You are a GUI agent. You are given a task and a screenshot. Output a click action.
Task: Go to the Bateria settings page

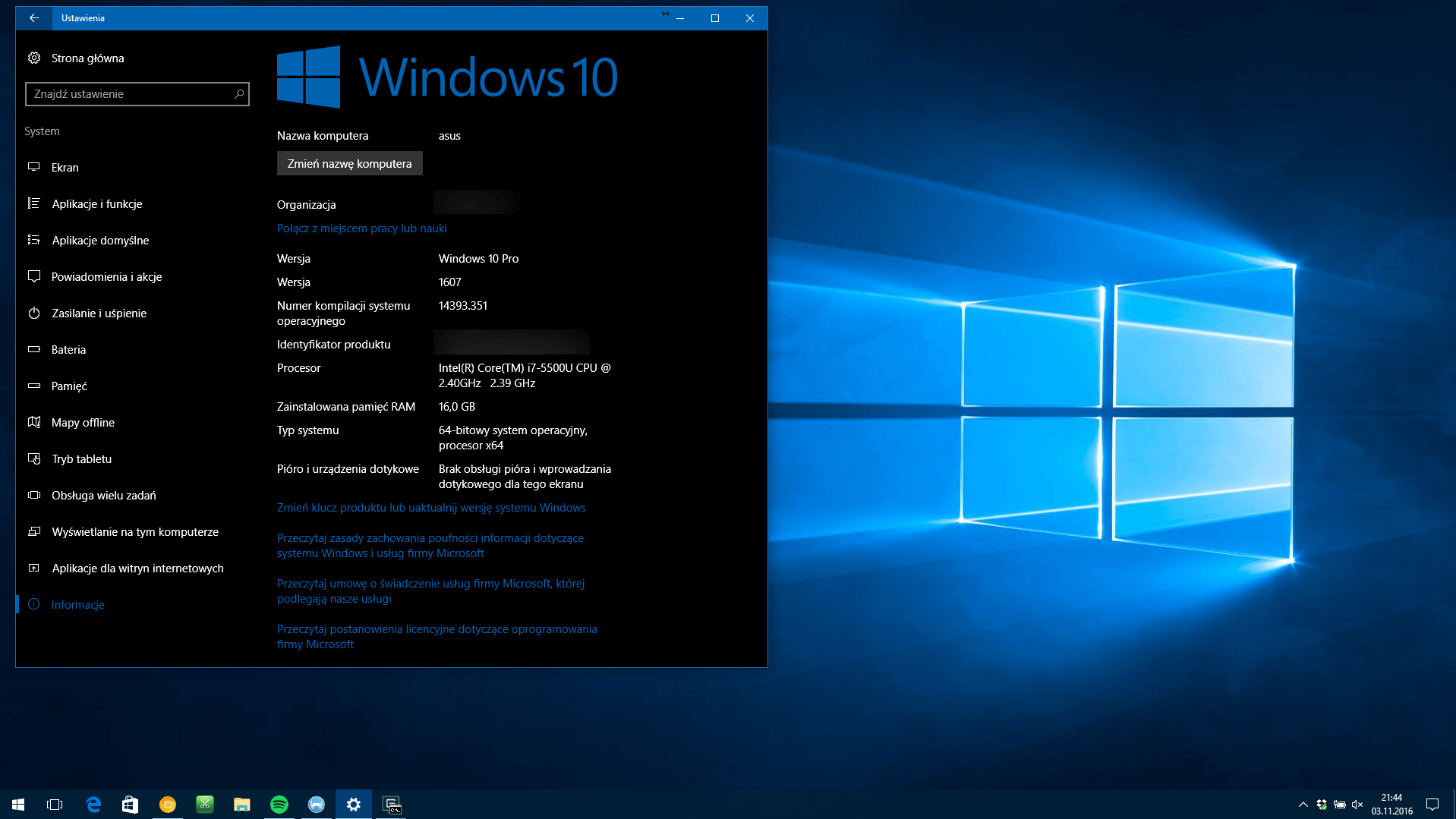pos(68,349)
